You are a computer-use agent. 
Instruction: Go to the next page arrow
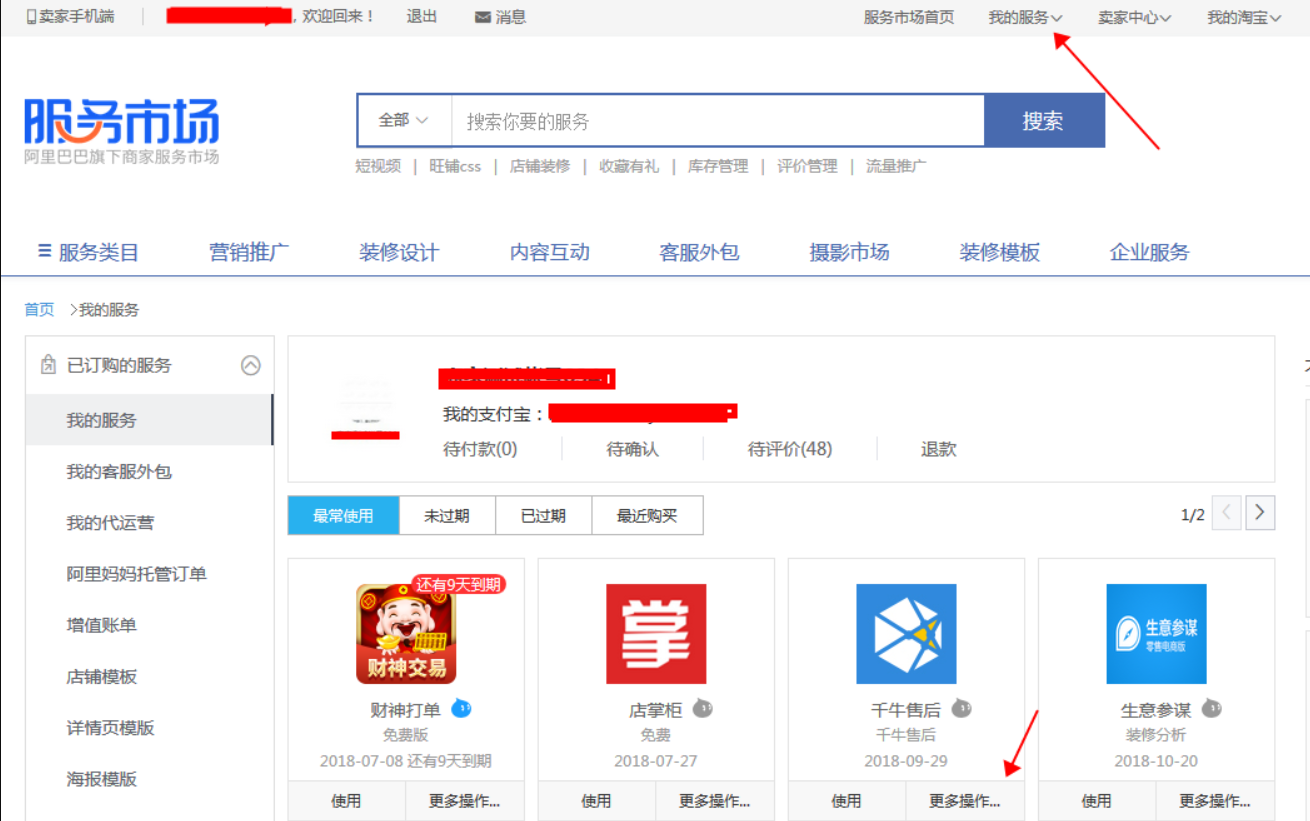(1260, 514)
